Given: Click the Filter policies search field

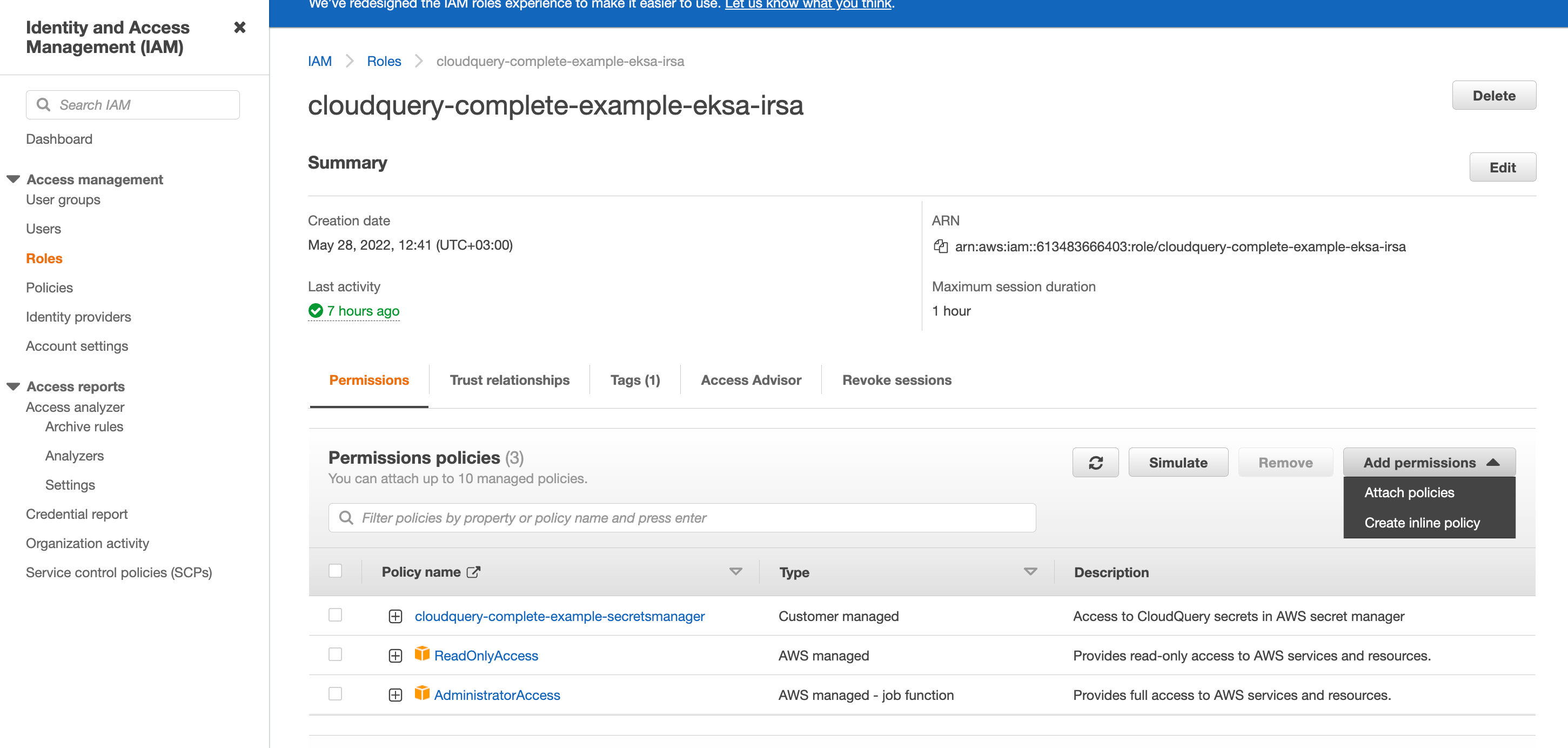Looking at the screenshot, I should tap(682, 518).
